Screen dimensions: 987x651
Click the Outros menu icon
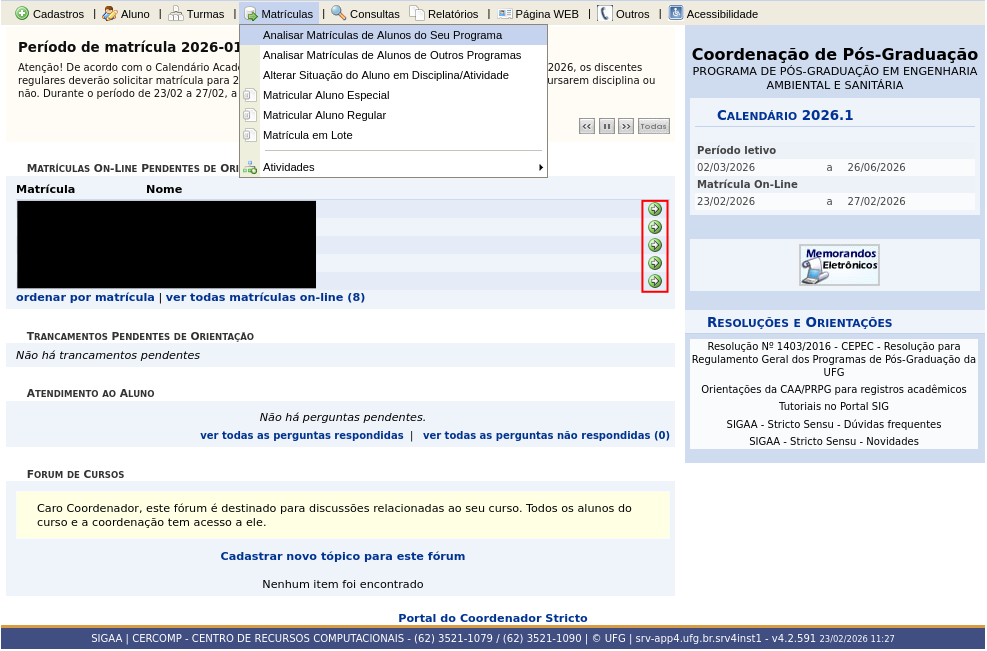pos(604,13)
